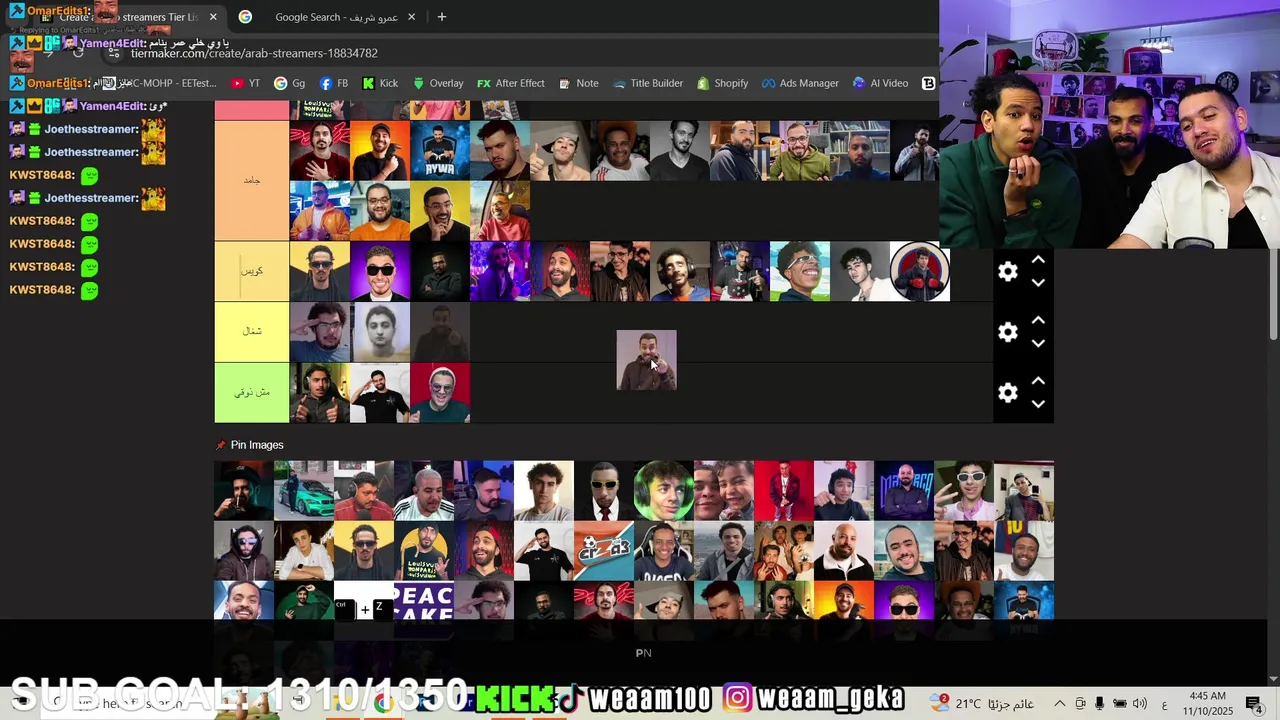
Task: Open the taskbar microphone icon
Action: (1100, 703)
